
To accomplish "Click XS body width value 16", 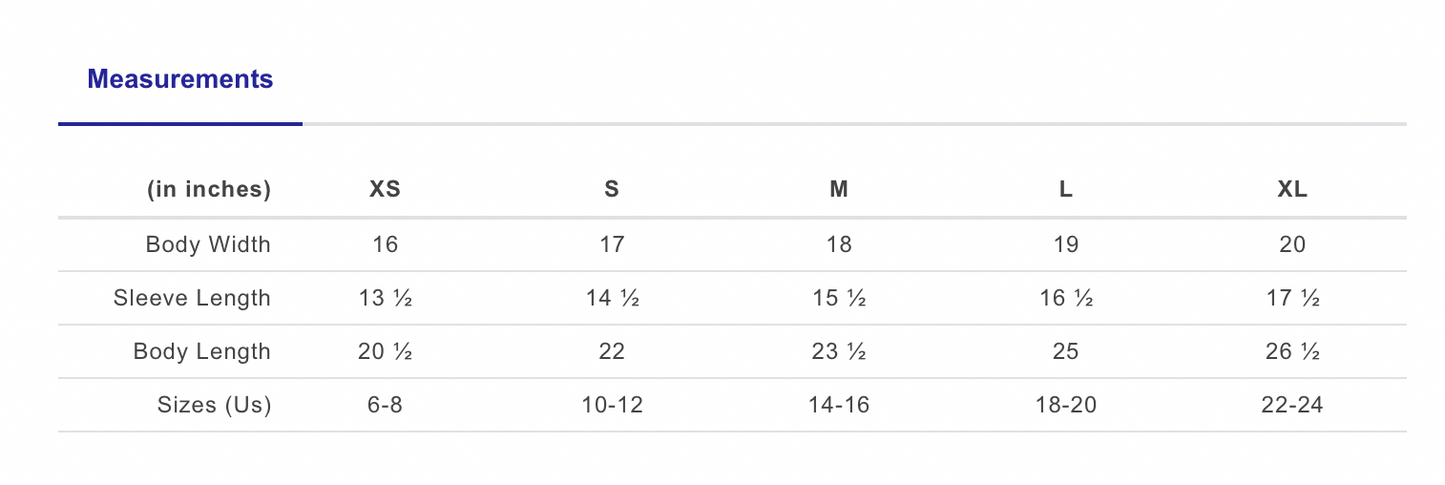I will tap(385, 244).
